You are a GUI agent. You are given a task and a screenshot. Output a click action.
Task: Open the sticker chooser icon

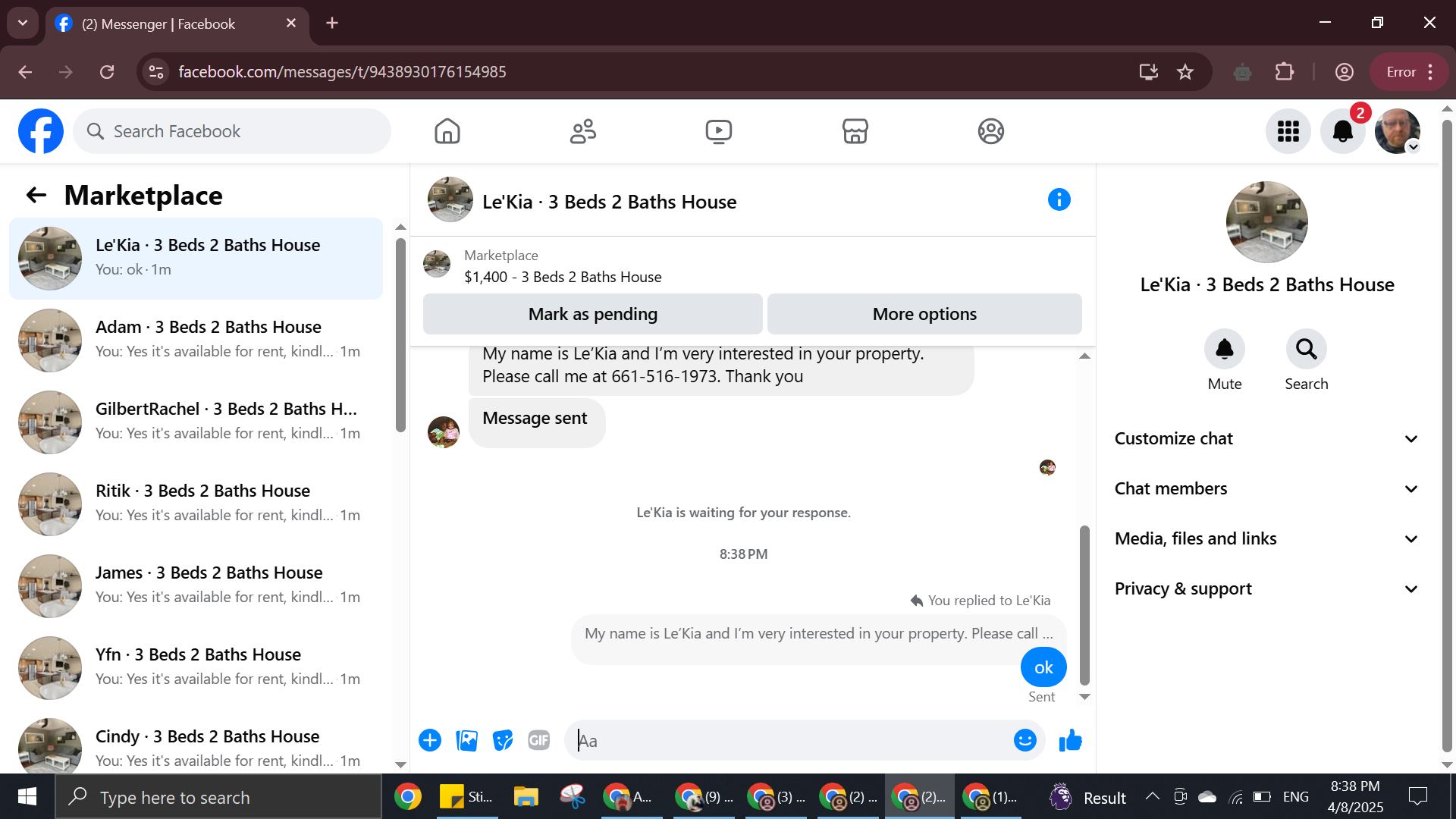(503, 740)
